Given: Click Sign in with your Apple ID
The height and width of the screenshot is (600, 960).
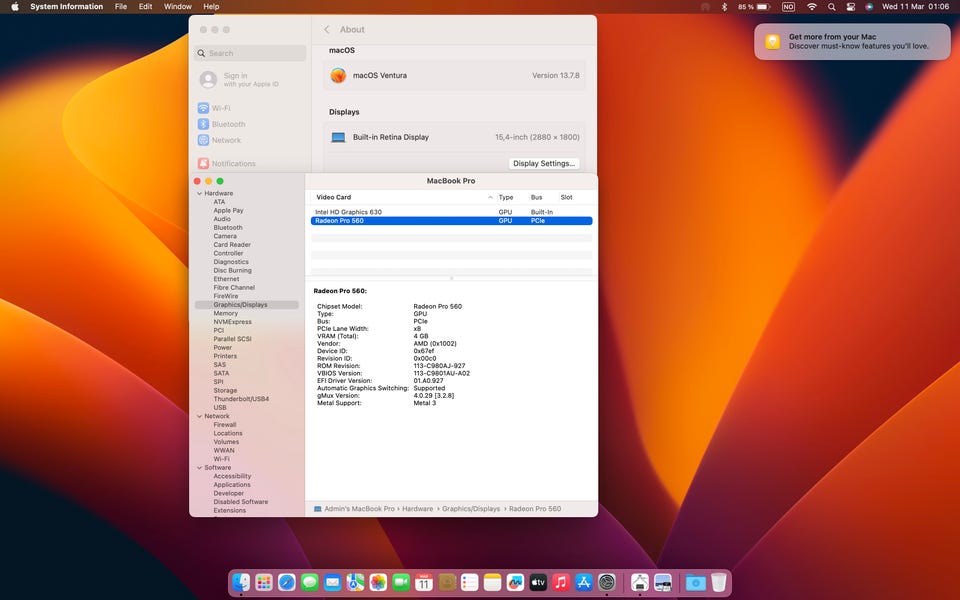Looking at the screenshot, I should click(x=235, y=80).
